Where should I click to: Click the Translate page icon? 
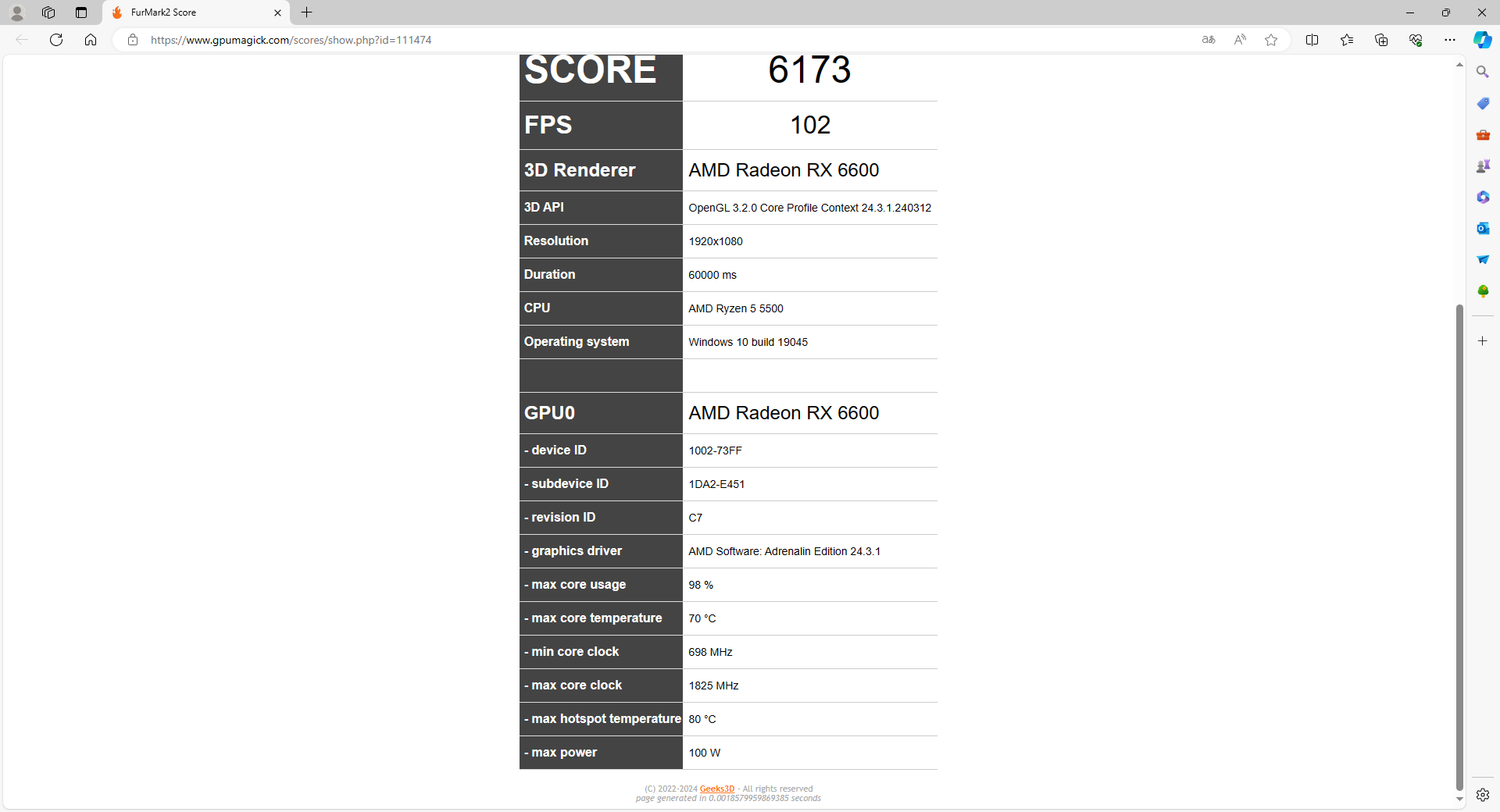(1209, 40)
